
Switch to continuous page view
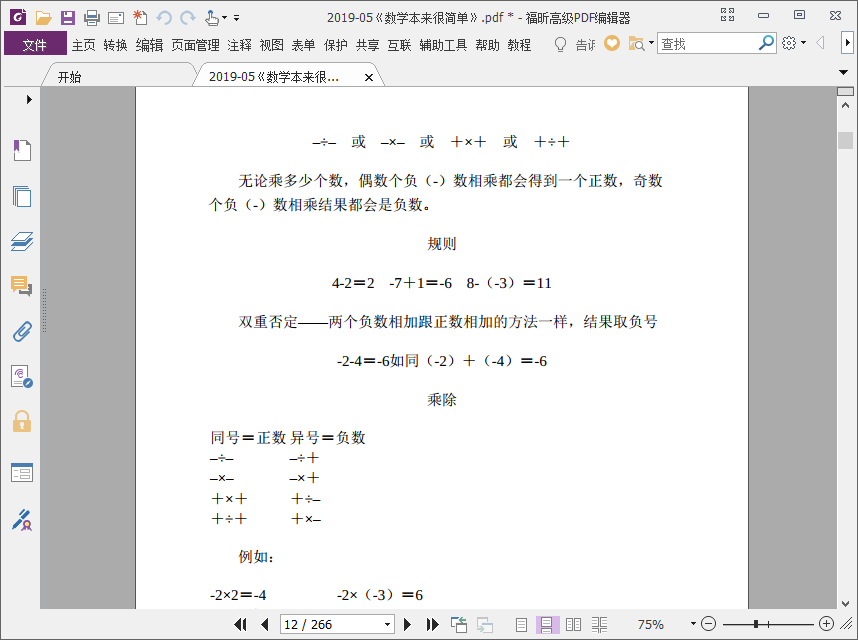pos(547,624)
